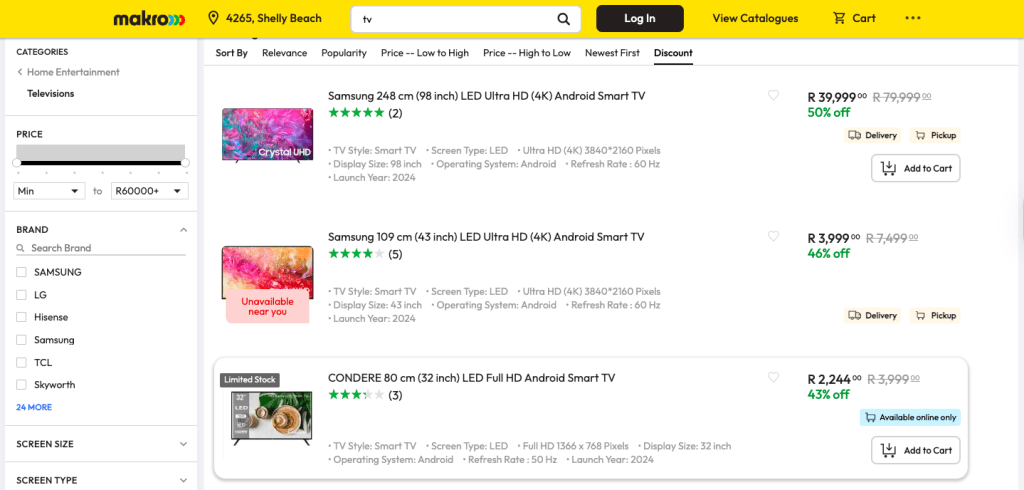Tick the lowercase Samsung brand checkbox

22,340
